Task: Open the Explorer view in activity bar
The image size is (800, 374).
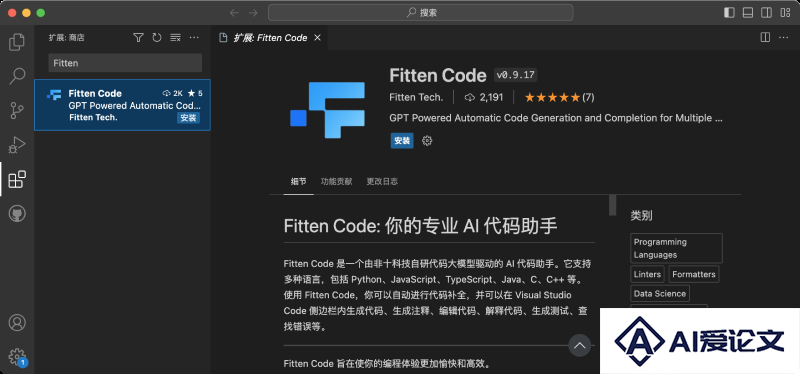Action: pyautogui.click(x=17, y=42)
